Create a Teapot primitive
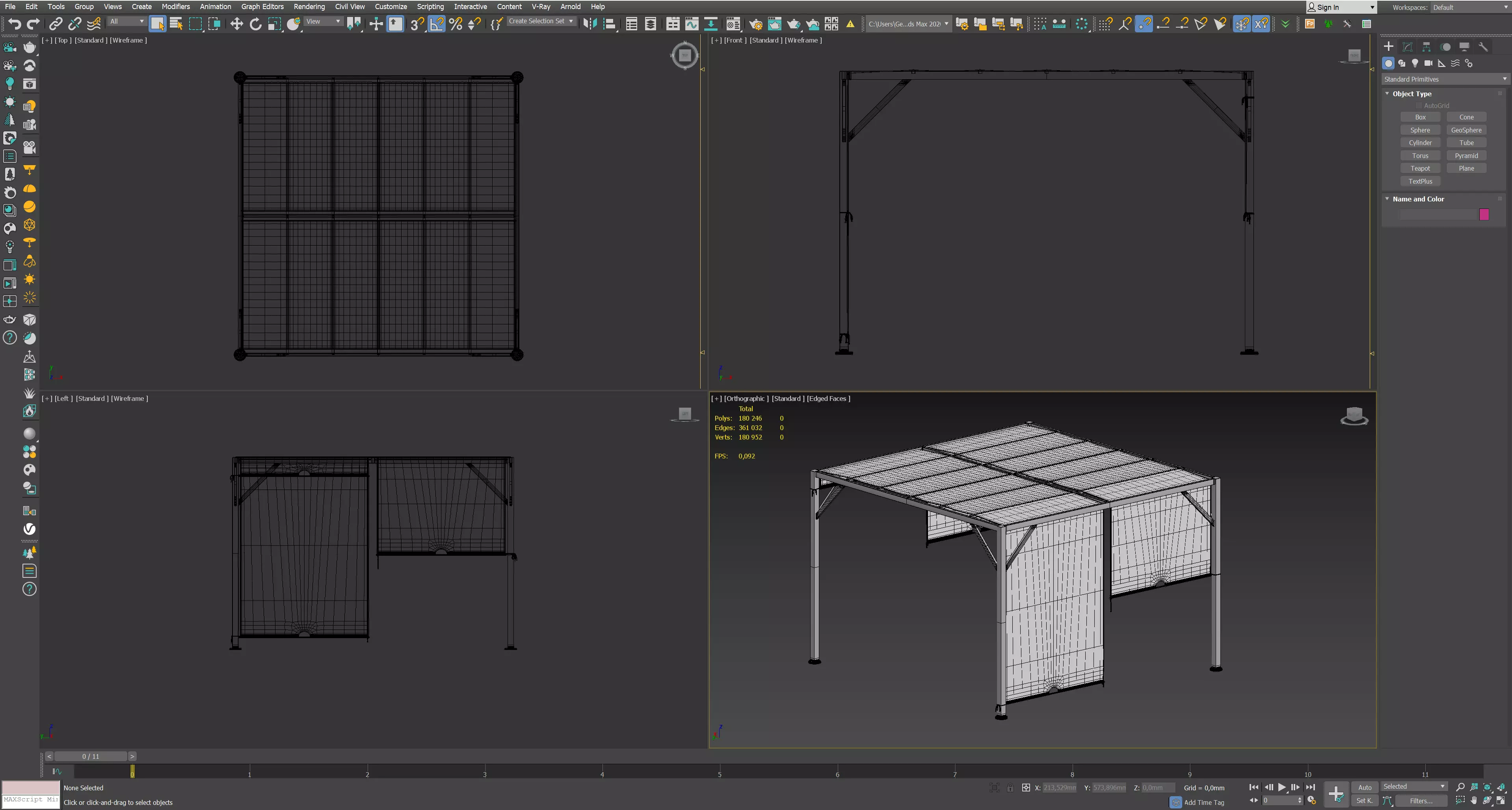Screen dimensions: 1512x810 click(x=1420, y=168)
